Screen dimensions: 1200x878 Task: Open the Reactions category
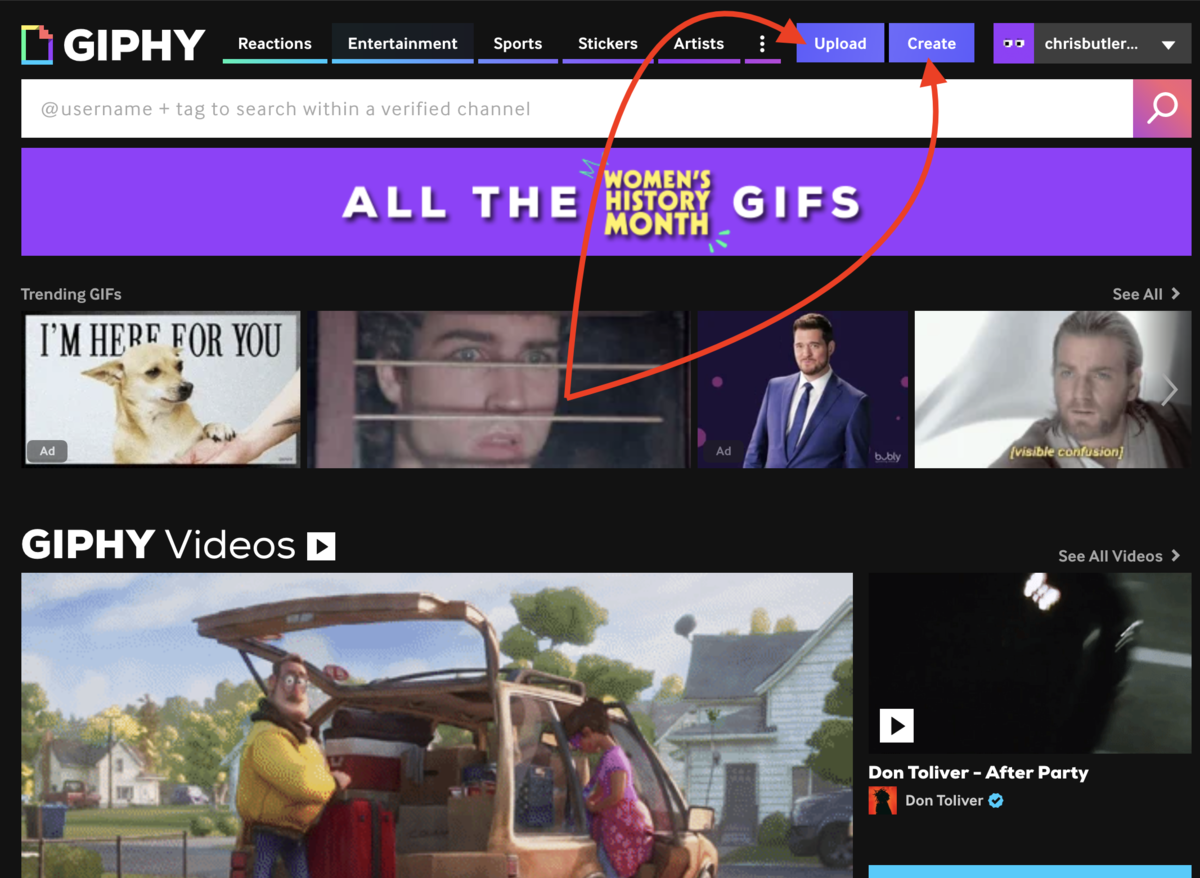[x=275, y=44]
